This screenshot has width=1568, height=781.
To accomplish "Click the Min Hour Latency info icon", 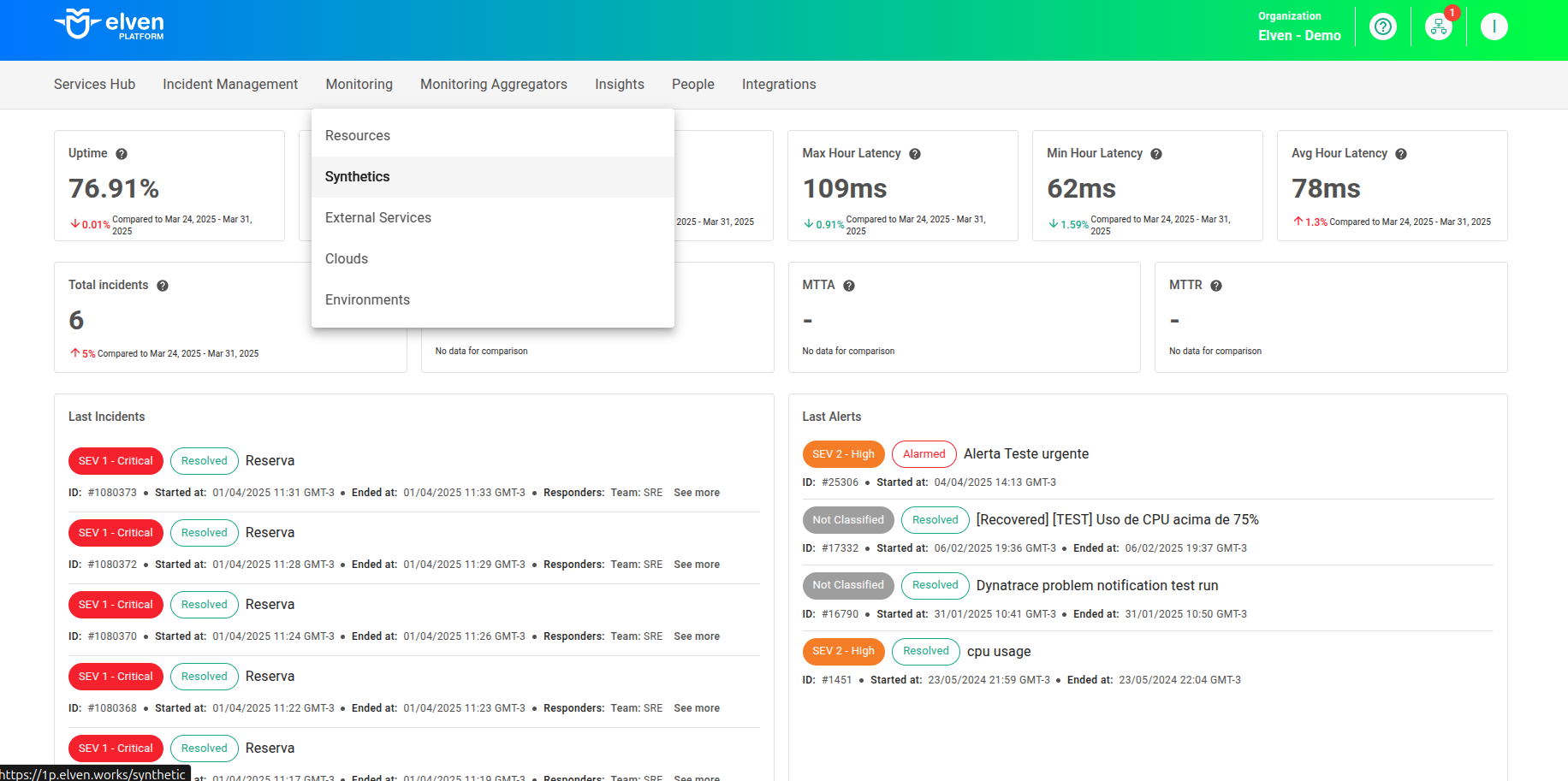I will click(1156, 154).
